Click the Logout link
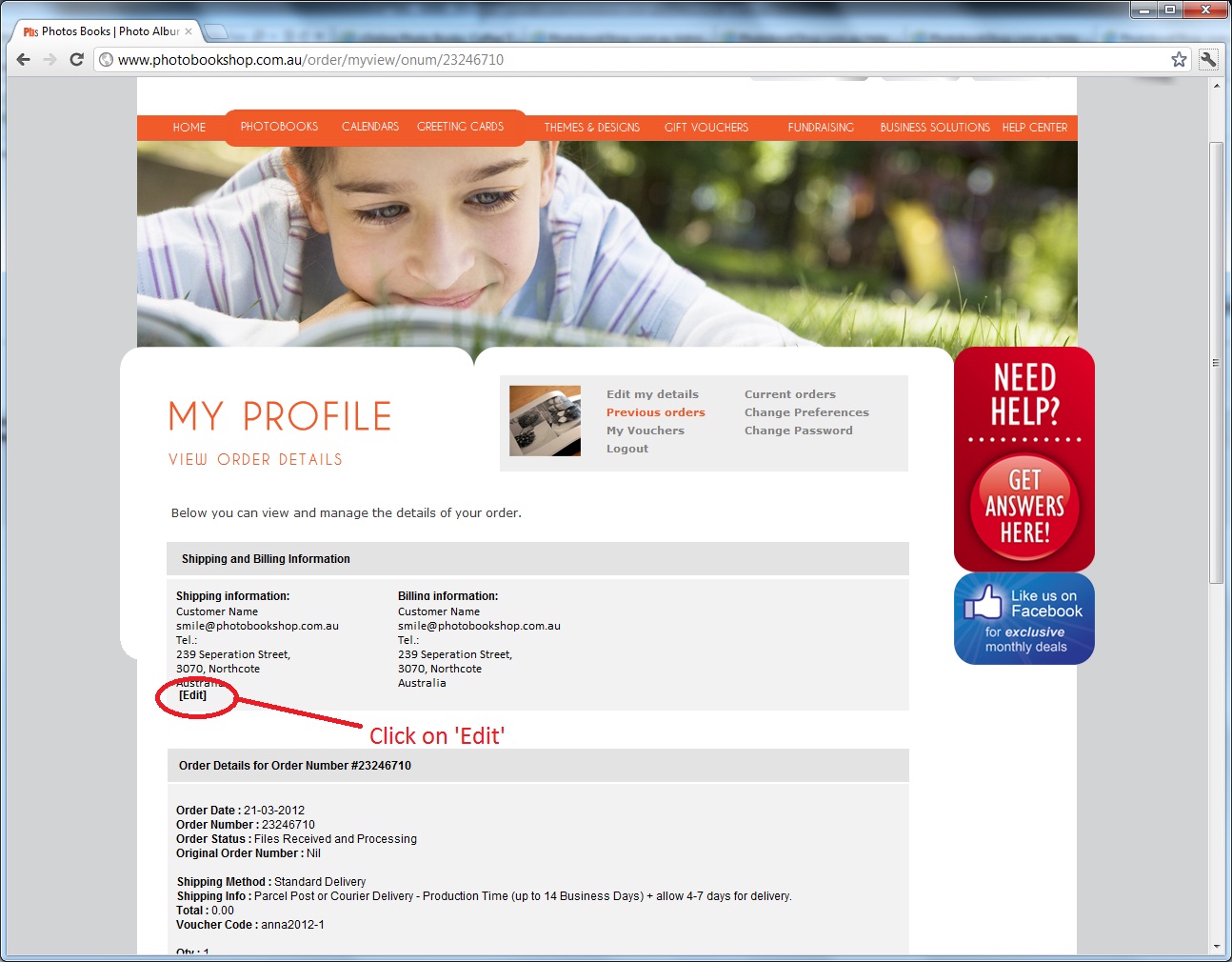Screen dimensions: 1232x962 pos(627,449)
